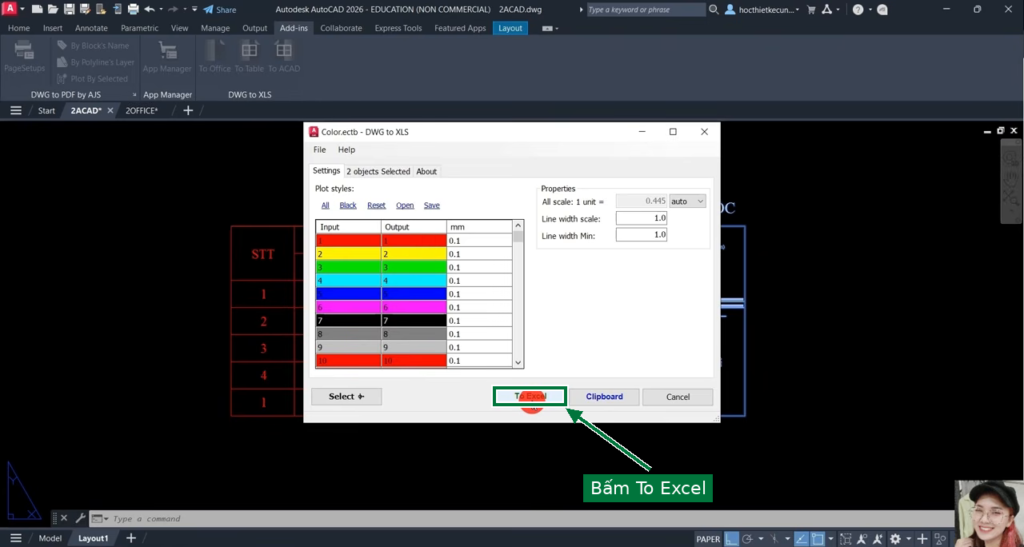Click the command line wrench customize icon
This screenshot has width=1024, height=547.
click(x=80, y=518)
